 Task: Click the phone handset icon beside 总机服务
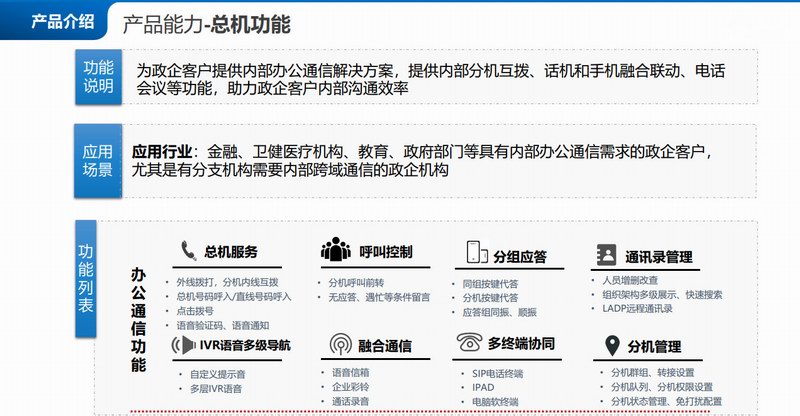pos(188,251)
